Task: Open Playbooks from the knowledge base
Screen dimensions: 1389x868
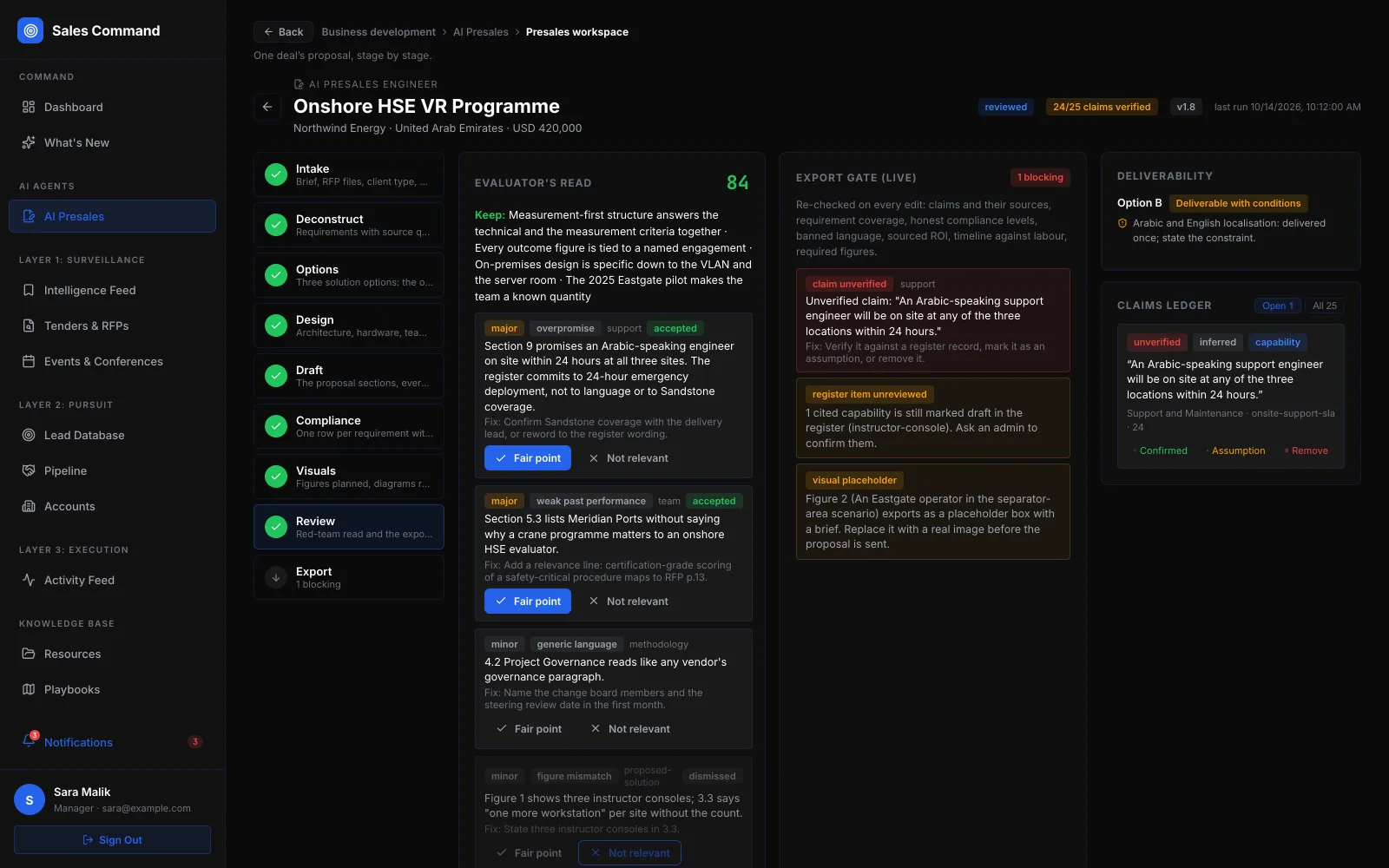Action: pyautogui.click(x=112, y=689)
